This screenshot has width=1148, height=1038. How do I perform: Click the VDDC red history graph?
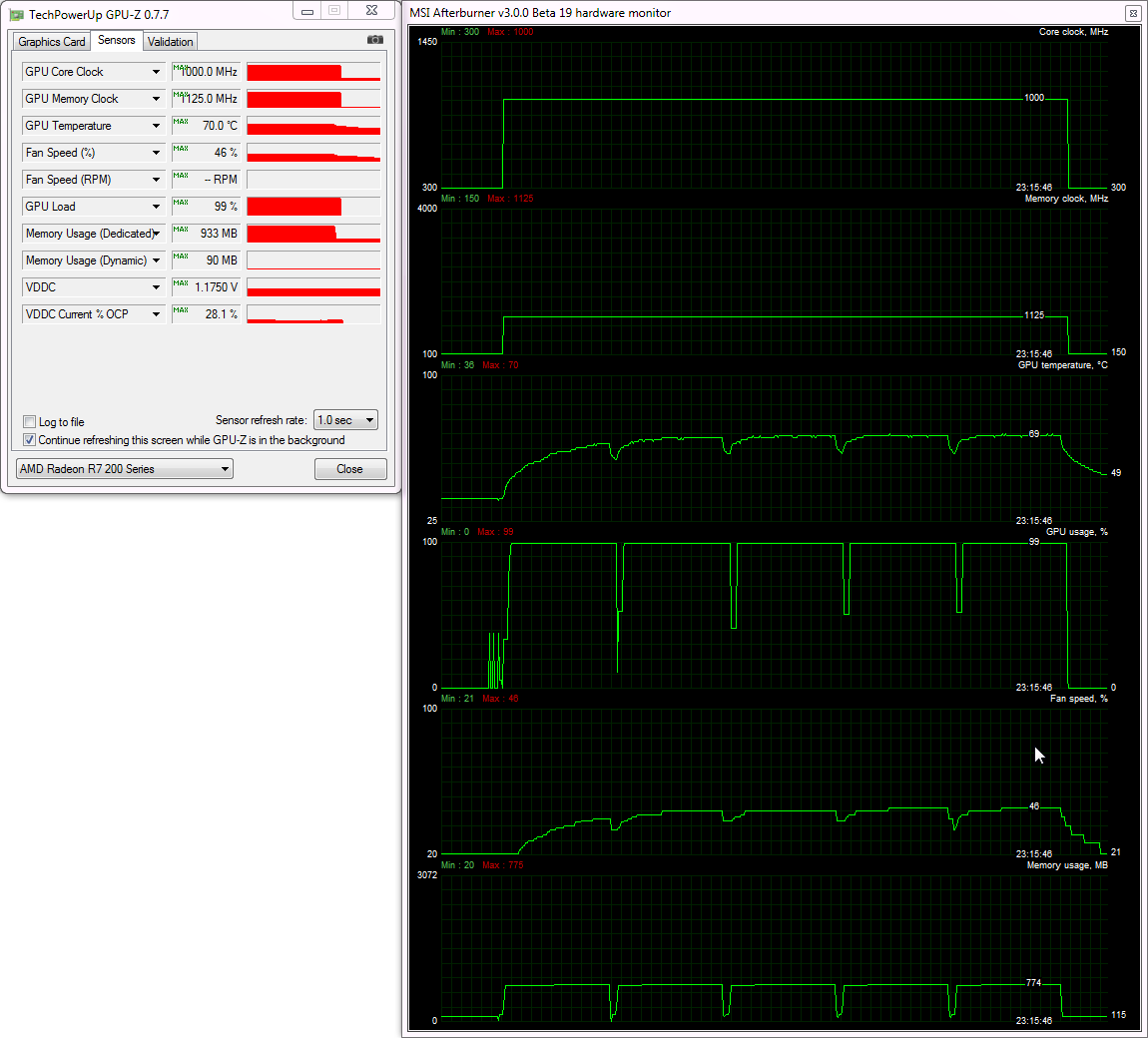[313, 287]
